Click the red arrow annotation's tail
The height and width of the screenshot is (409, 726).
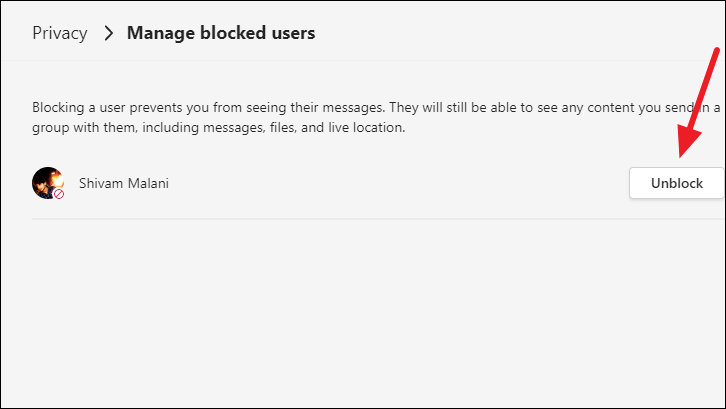click(715, 52)
